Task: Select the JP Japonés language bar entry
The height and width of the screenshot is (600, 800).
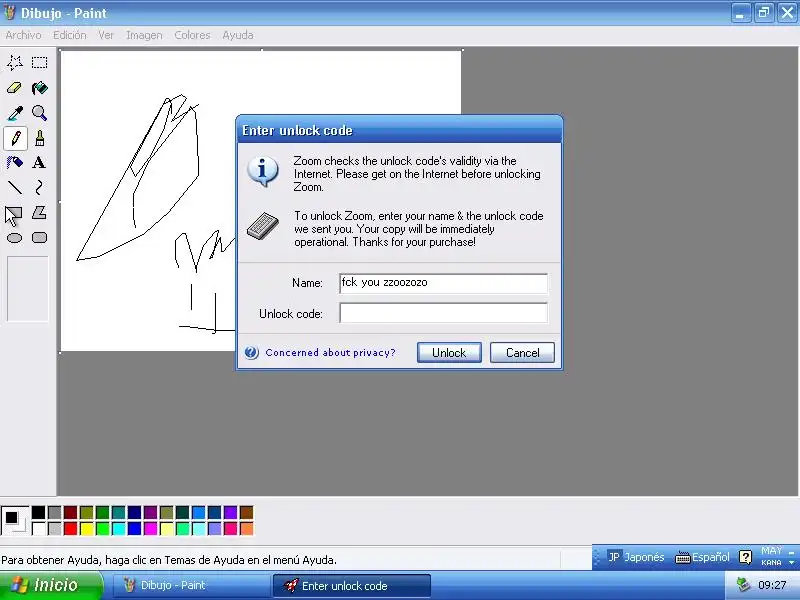Action: pos(636,557)
